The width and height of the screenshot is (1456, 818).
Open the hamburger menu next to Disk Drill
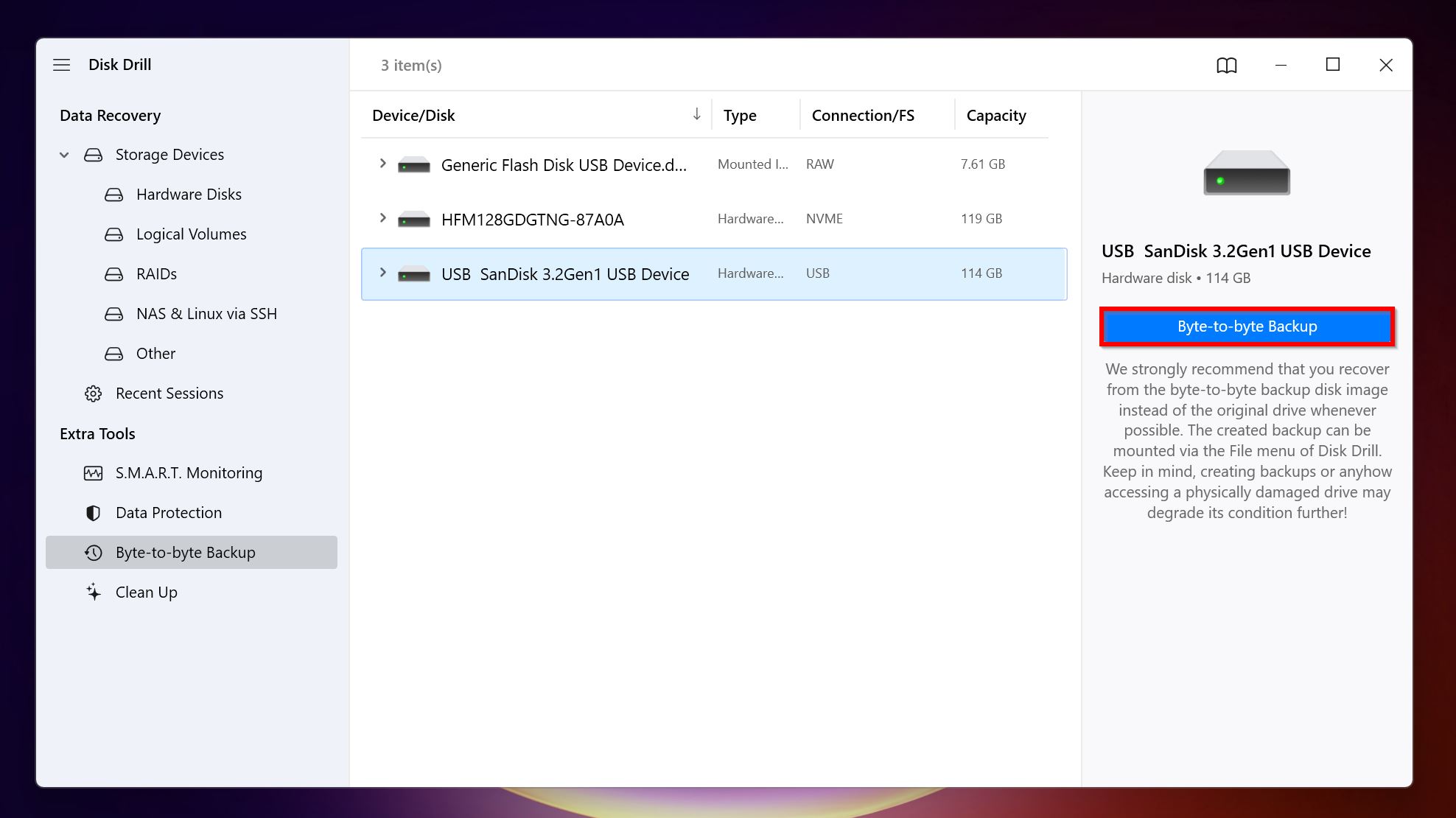[62, 65]
